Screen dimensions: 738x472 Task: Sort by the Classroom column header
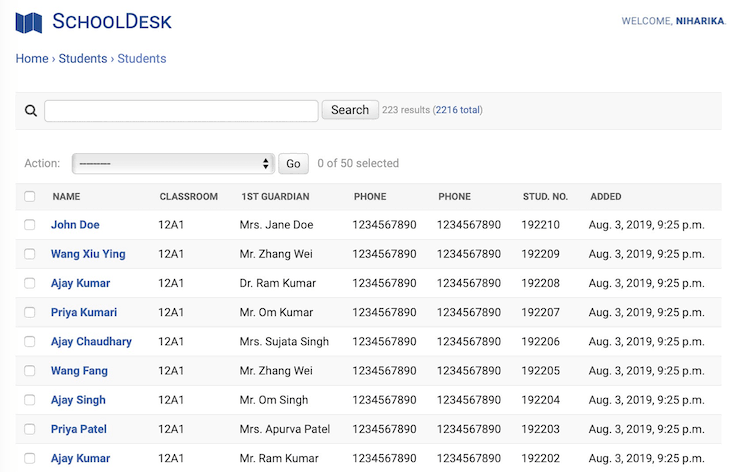(x=188, y=197)
